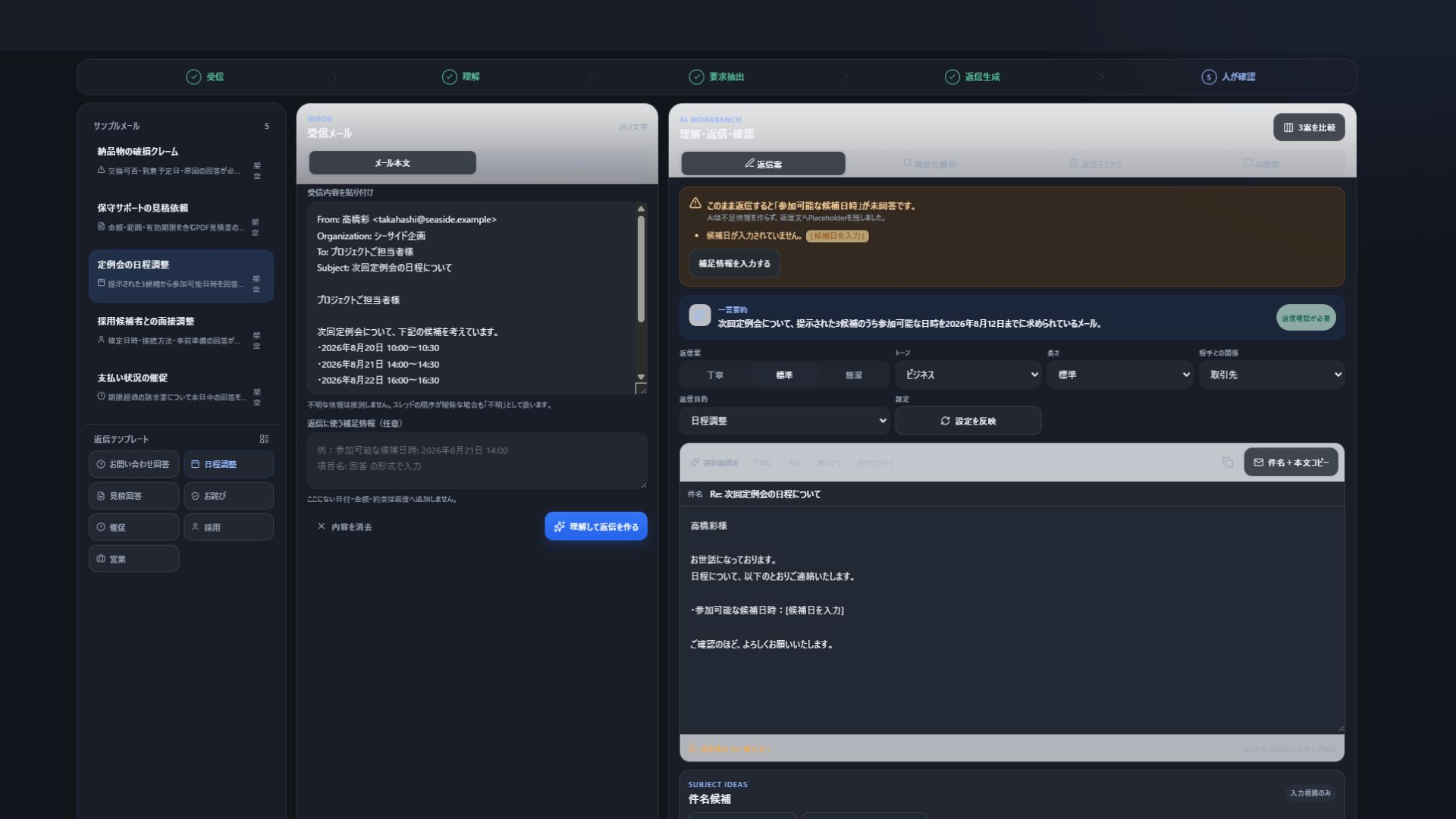Click the received mail scrollbar thumb
Screen dimensions: 1456x819
[641, 269]
